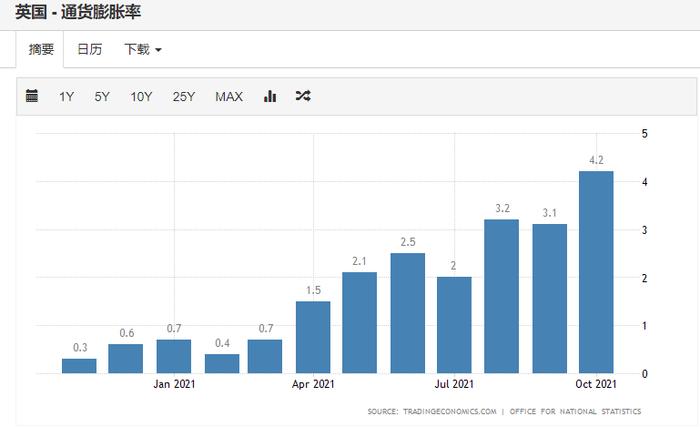Click the shuffle compare icon
This screenshot has height=427, width=700.
tap(303, 96)
